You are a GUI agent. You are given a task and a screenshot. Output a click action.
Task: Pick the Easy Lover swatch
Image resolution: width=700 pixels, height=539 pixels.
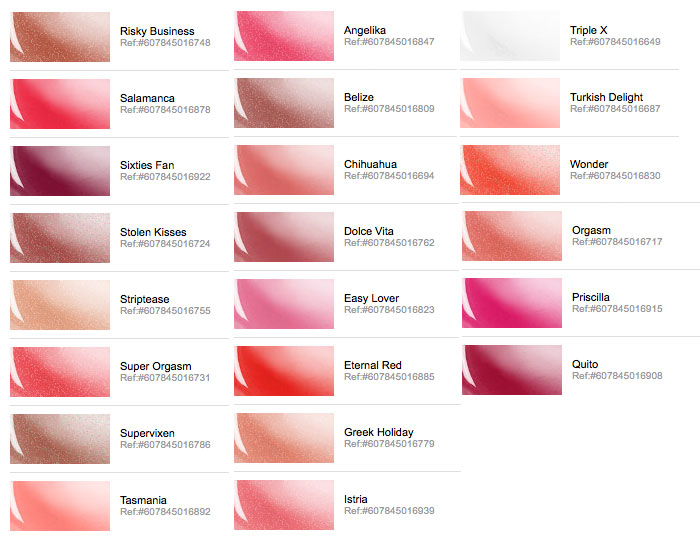point(284,304)
